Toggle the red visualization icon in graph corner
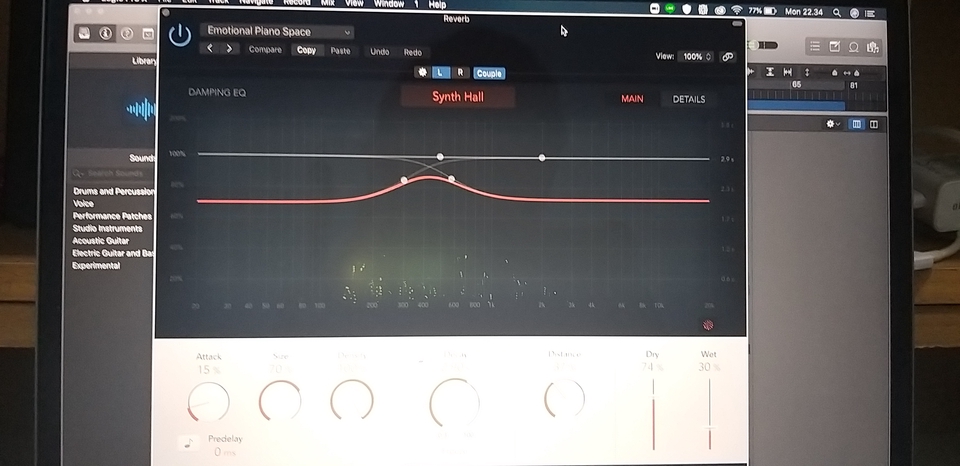Screen dimensions: 960x466 pyautogui.click(x=708, y=325)
